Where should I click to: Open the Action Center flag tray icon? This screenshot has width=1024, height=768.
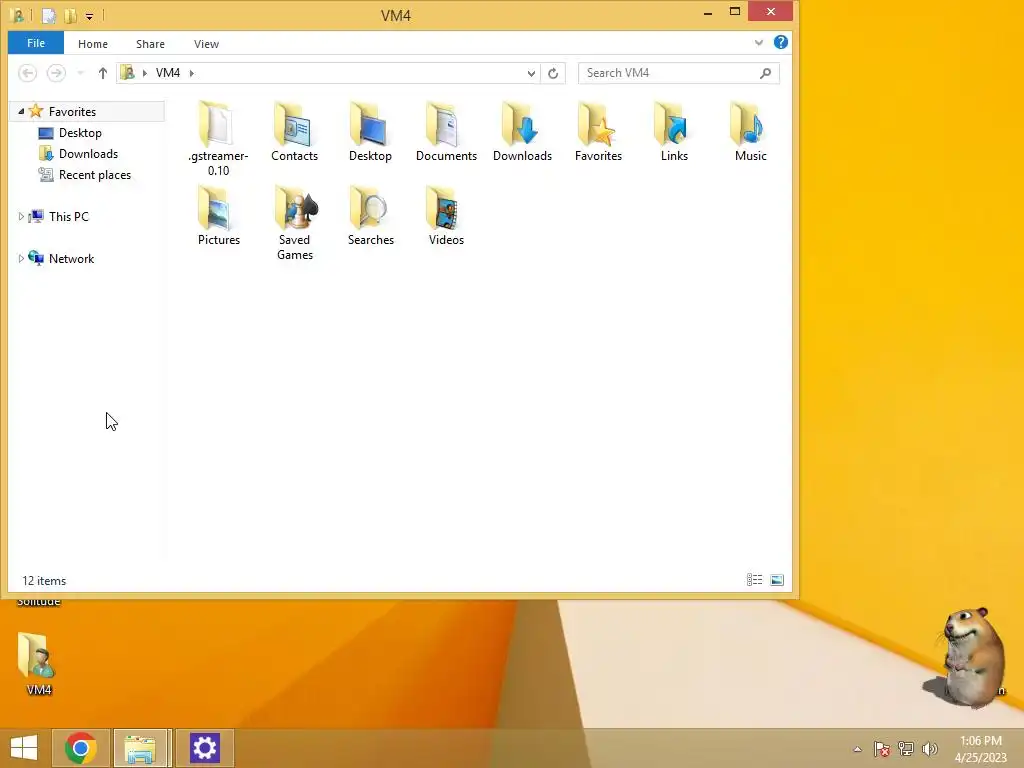pos(882,748)
